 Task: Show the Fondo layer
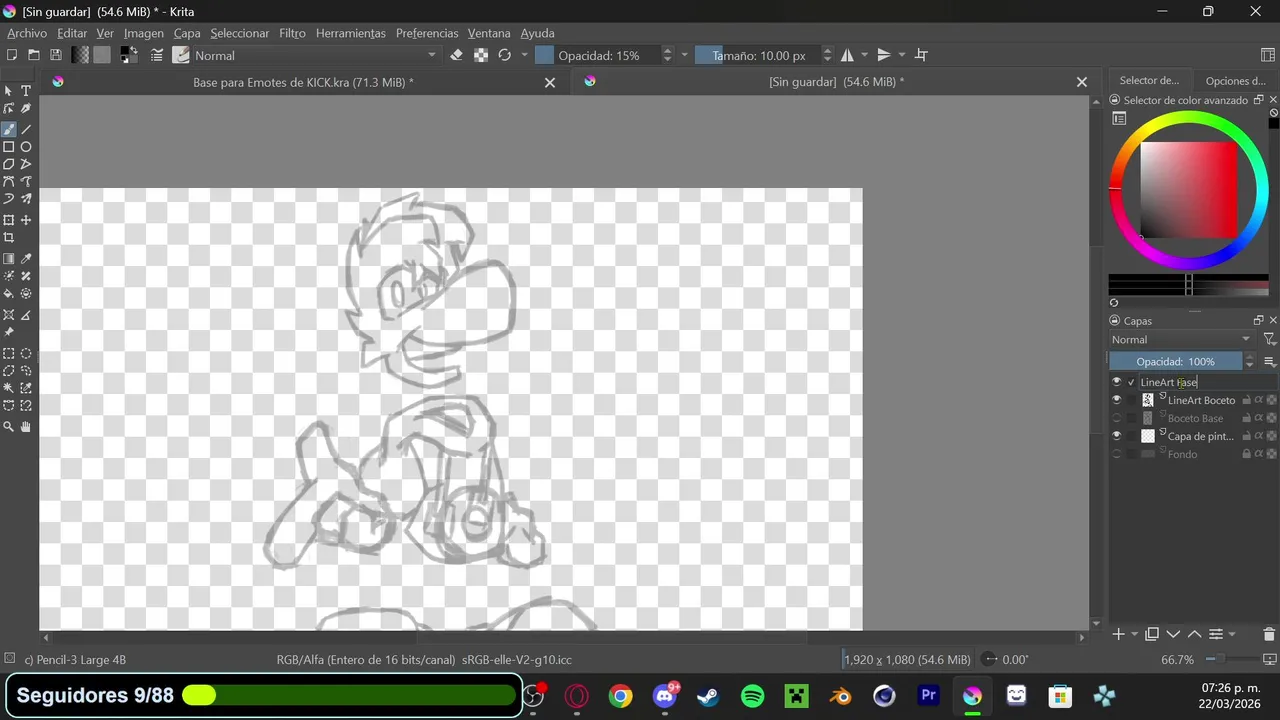[1117, 454]
